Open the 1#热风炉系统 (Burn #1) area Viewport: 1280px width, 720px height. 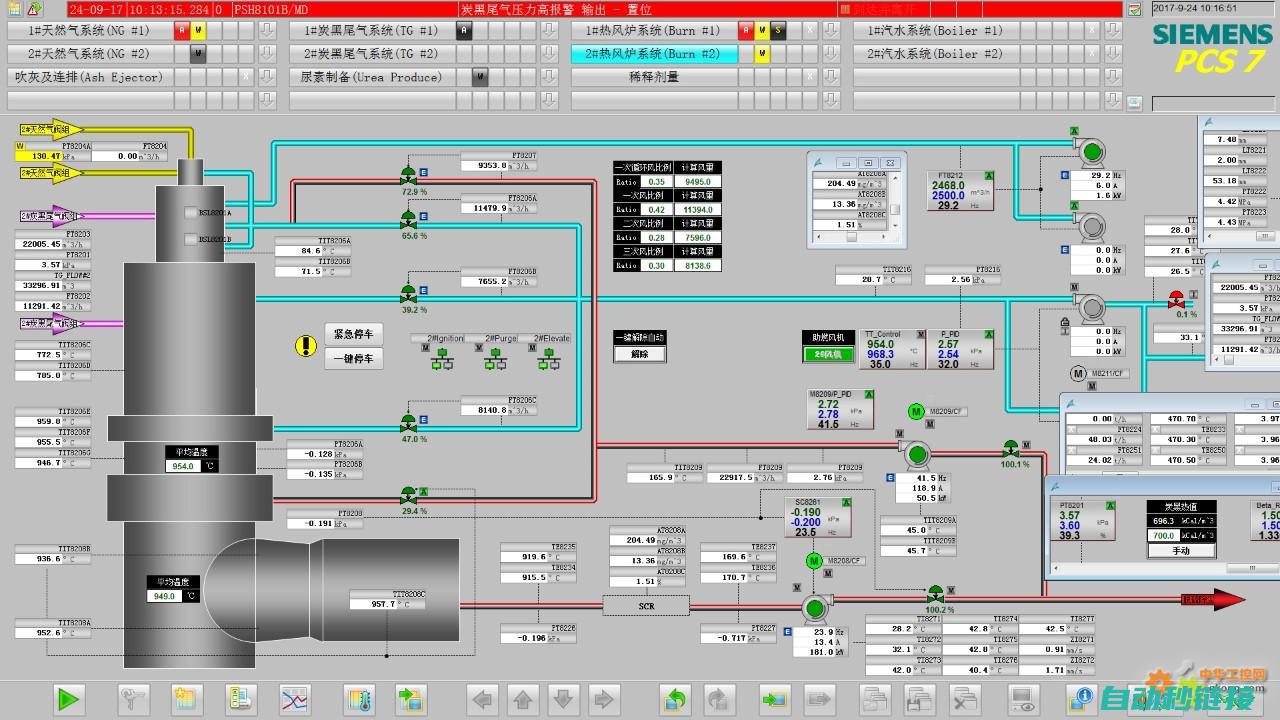pyautogui.click(x=654, y=31)
